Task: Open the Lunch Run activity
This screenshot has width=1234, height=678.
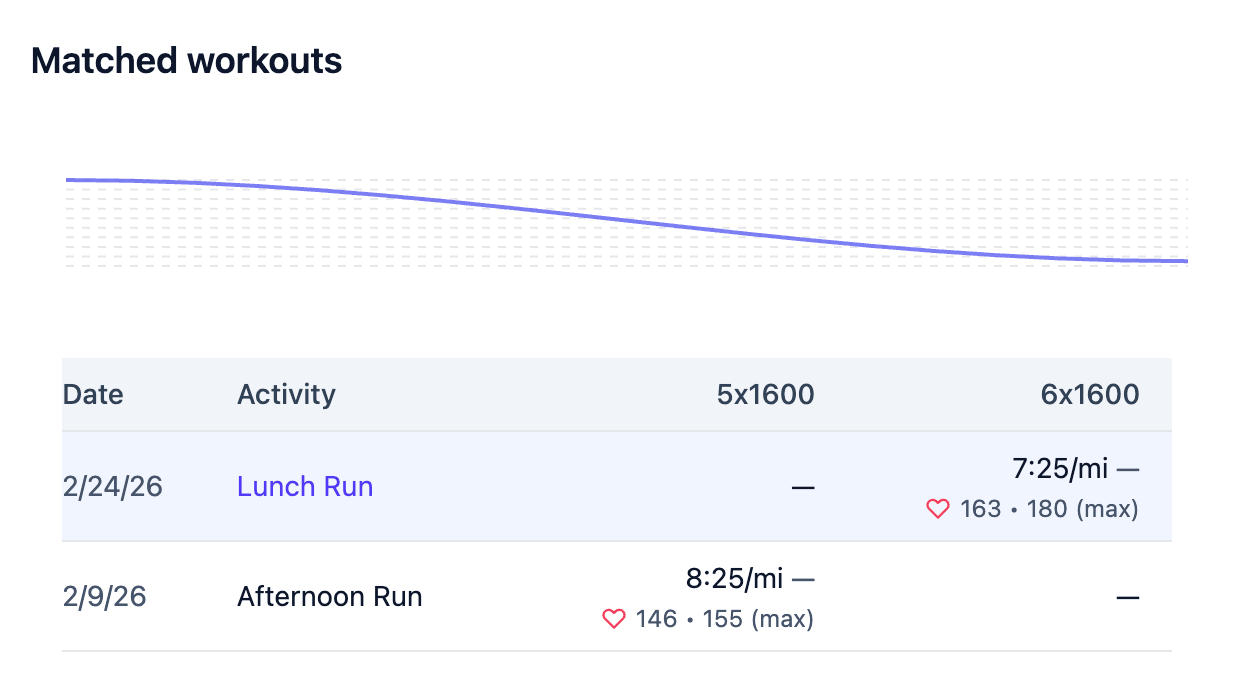Action: [305, 487]
